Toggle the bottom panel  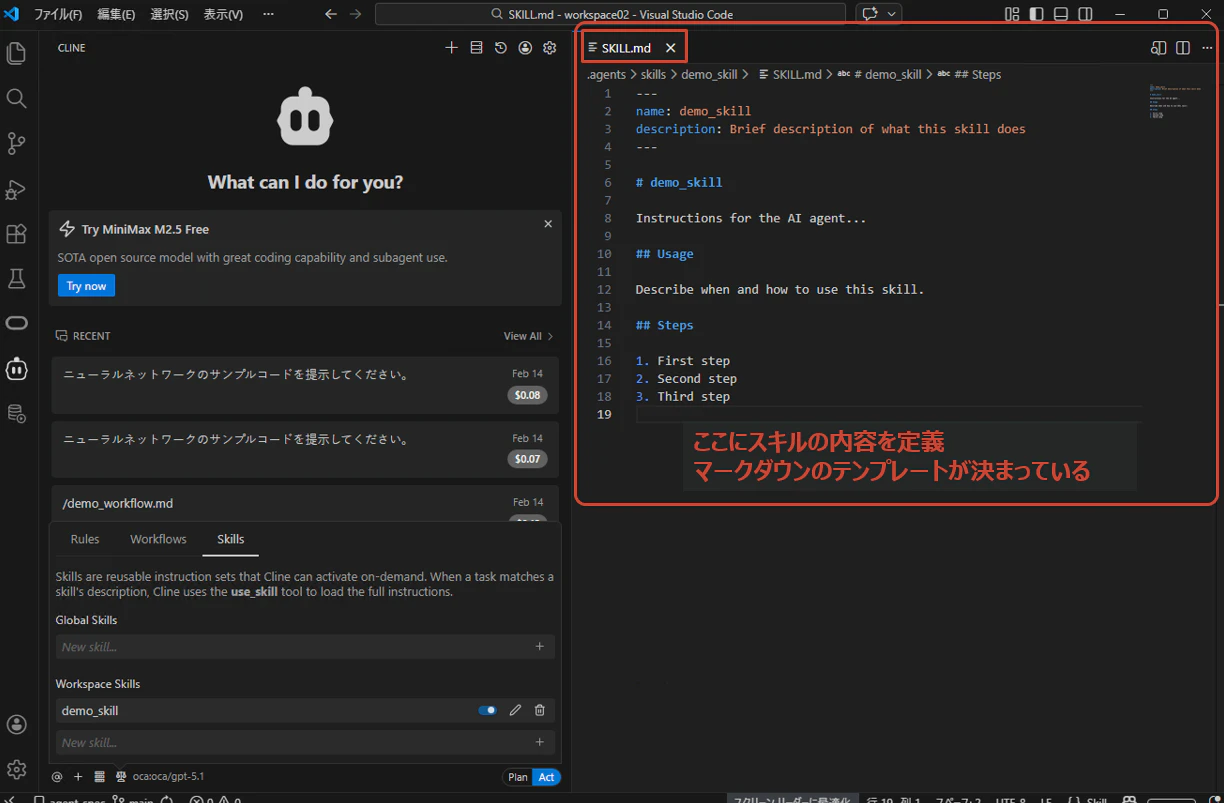point(1061,15)
